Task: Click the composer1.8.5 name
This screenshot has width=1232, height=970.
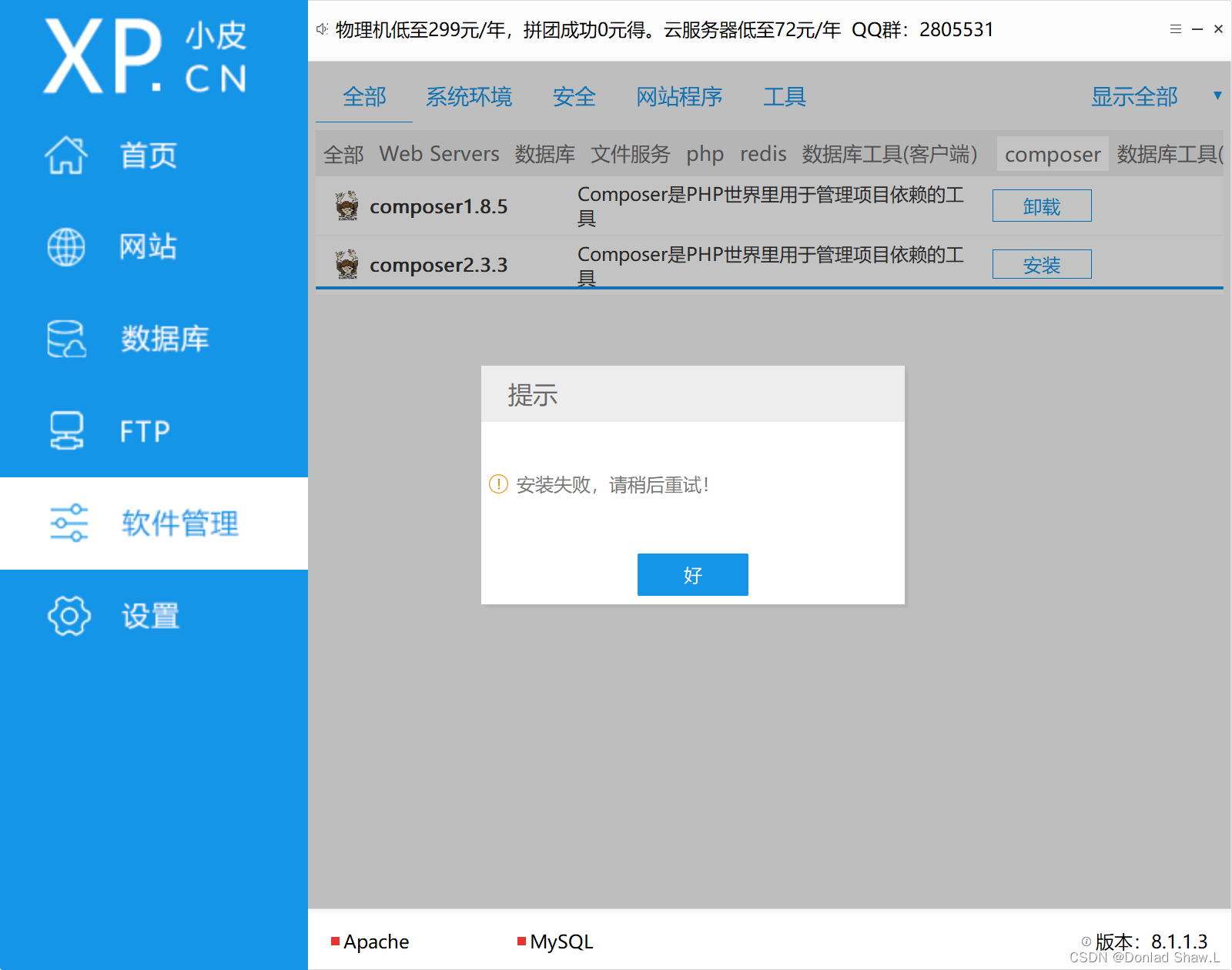Action: 438,206
